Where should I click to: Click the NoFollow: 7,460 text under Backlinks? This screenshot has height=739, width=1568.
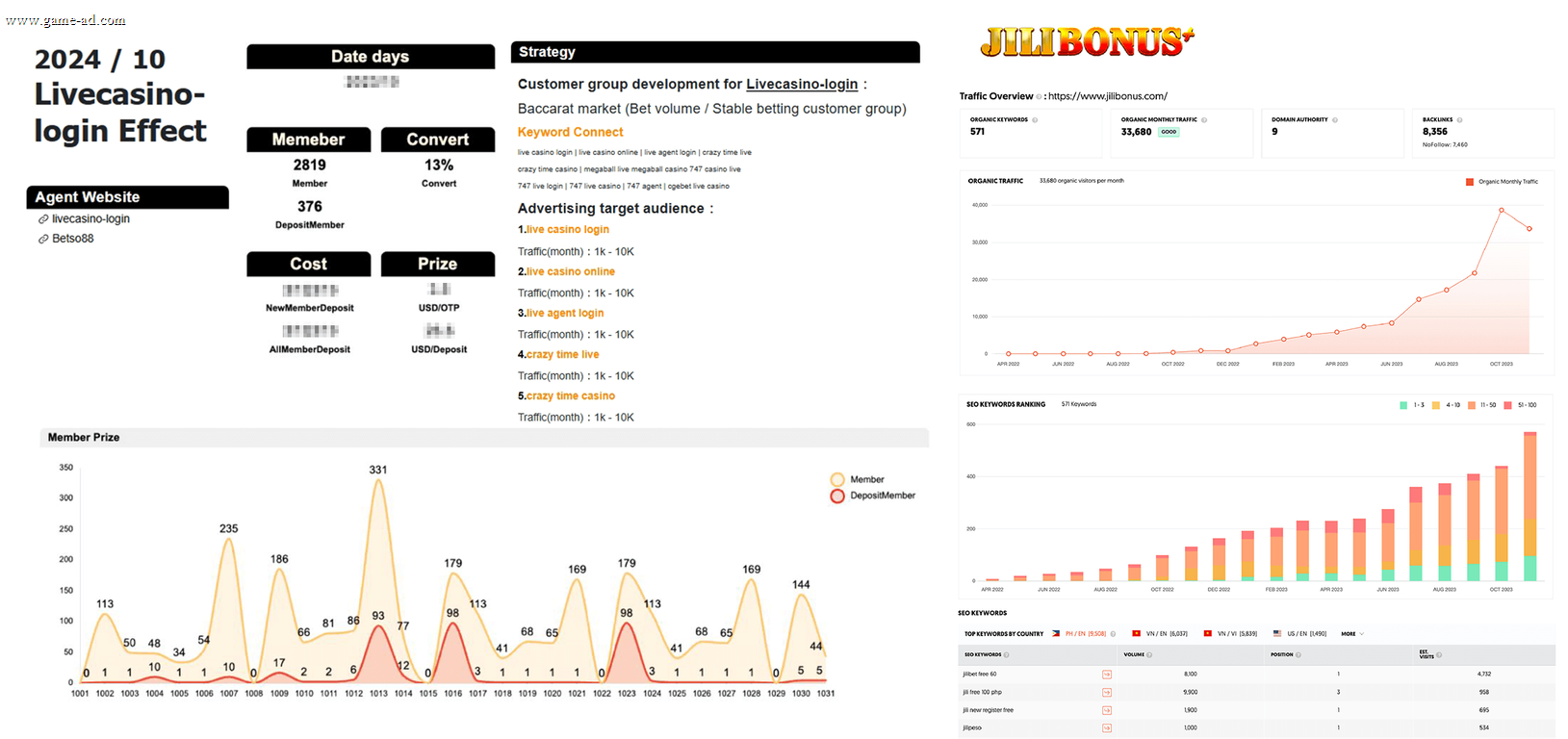[1445, 145]
